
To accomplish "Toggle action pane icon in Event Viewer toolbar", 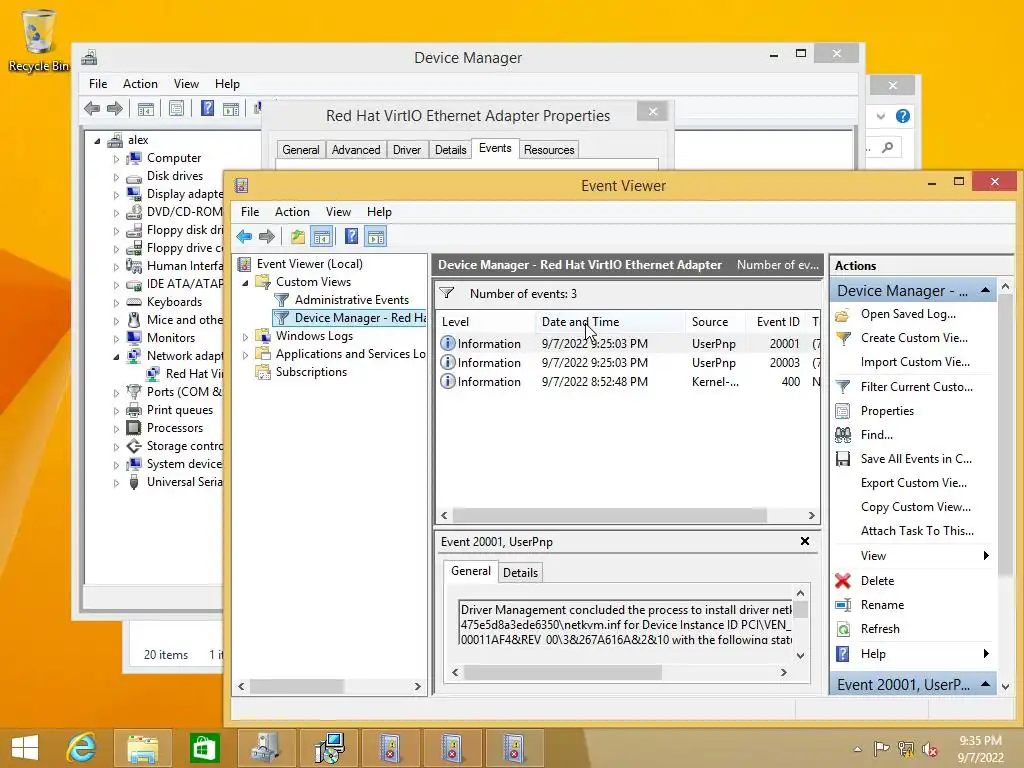I will click(x=376, y=236).
